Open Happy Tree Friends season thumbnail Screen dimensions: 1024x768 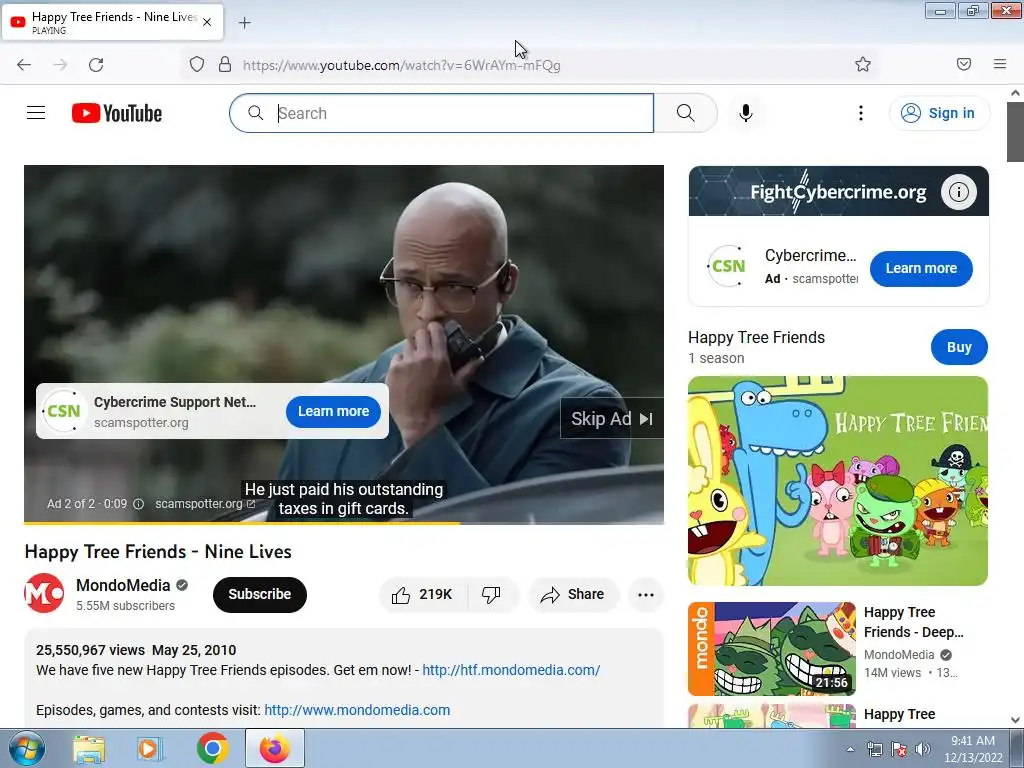coord(837,481)
